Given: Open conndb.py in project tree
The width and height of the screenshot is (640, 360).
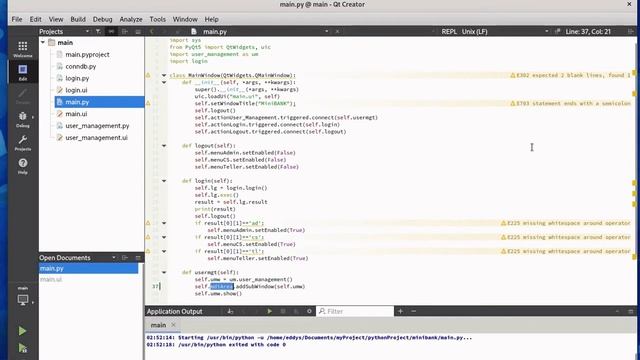Looking at the screenshot, I should (80, 66).
